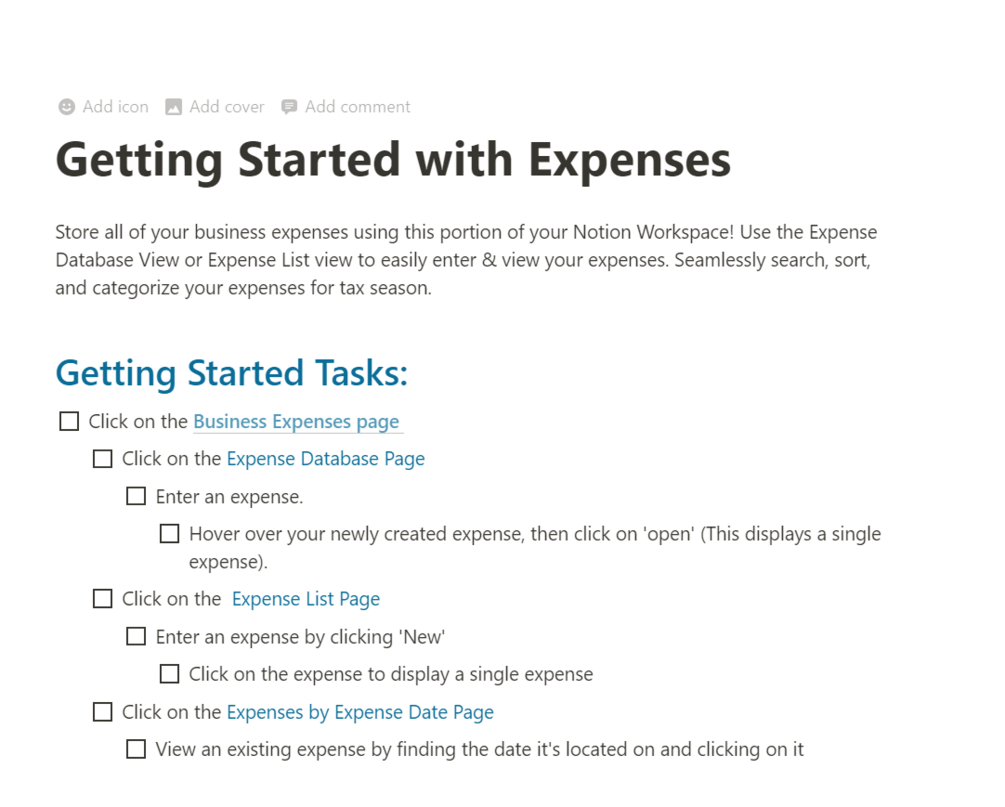Place the cursor in the intro description paragraph
This screenshot has width=1005, height=807.
point(465,261)
